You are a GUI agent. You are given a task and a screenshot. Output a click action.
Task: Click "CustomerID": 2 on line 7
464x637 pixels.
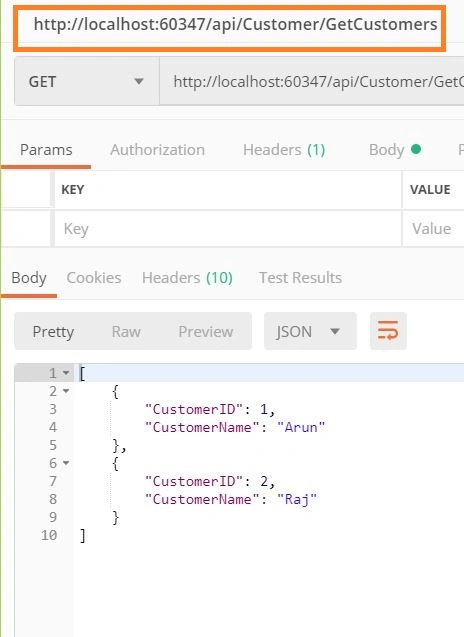(210, 481)
